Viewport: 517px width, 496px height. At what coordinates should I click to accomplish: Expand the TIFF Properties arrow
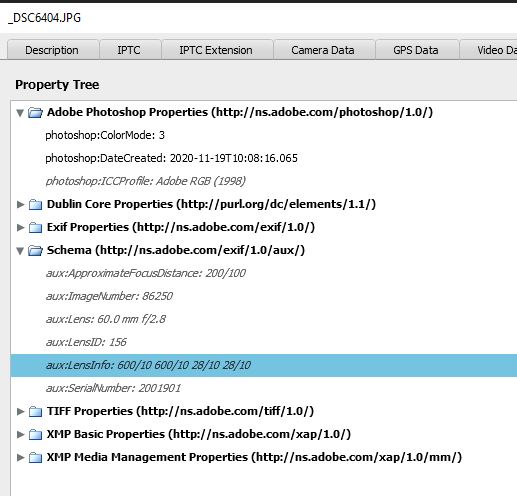point(21,412)
